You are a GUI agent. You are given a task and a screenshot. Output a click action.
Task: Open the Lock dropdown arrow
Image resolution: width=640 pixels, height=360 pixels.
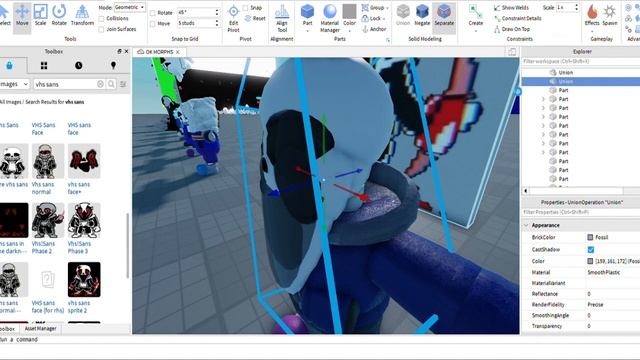click(384, 19)
